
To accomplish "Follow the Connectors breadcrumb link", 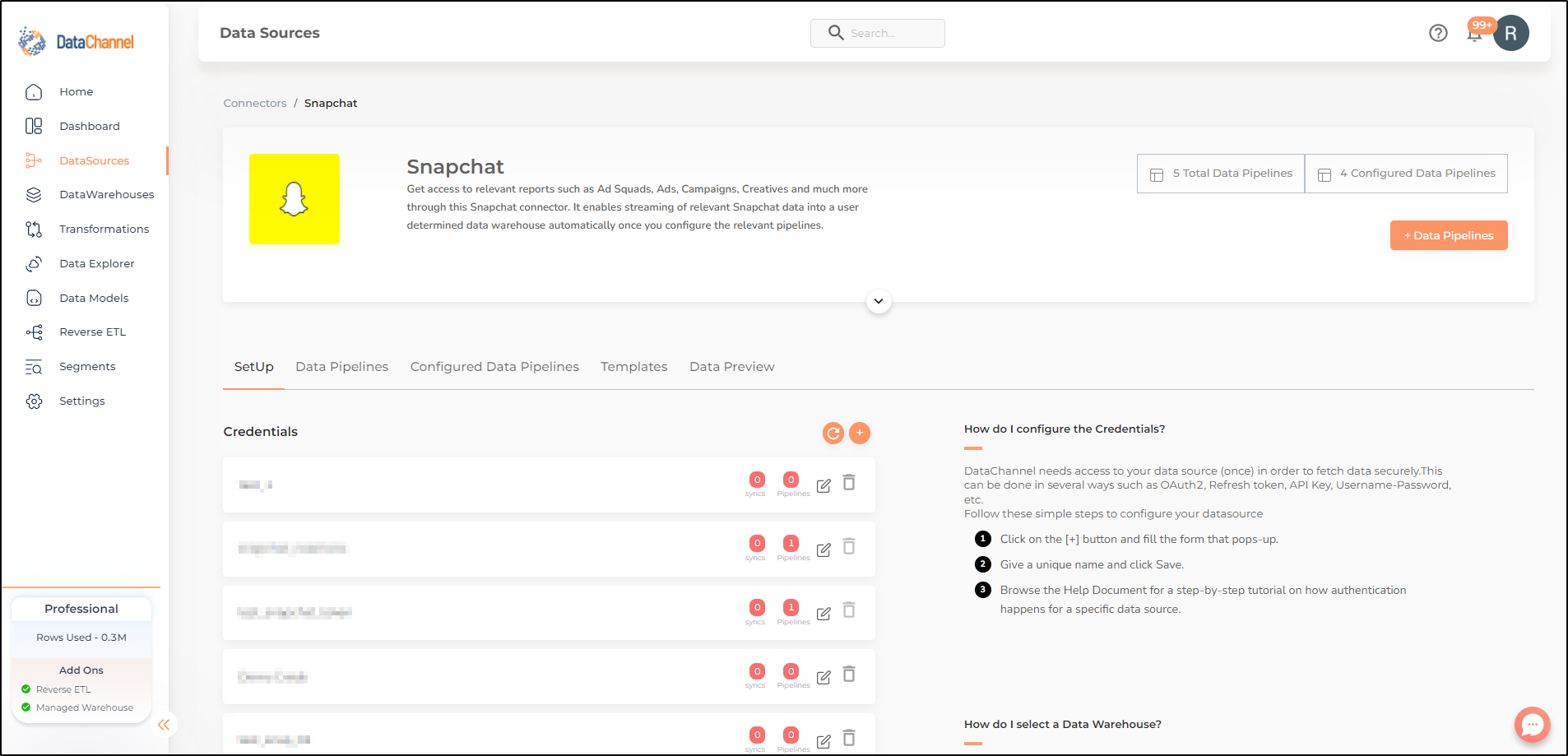I will [x=255, y=103].
